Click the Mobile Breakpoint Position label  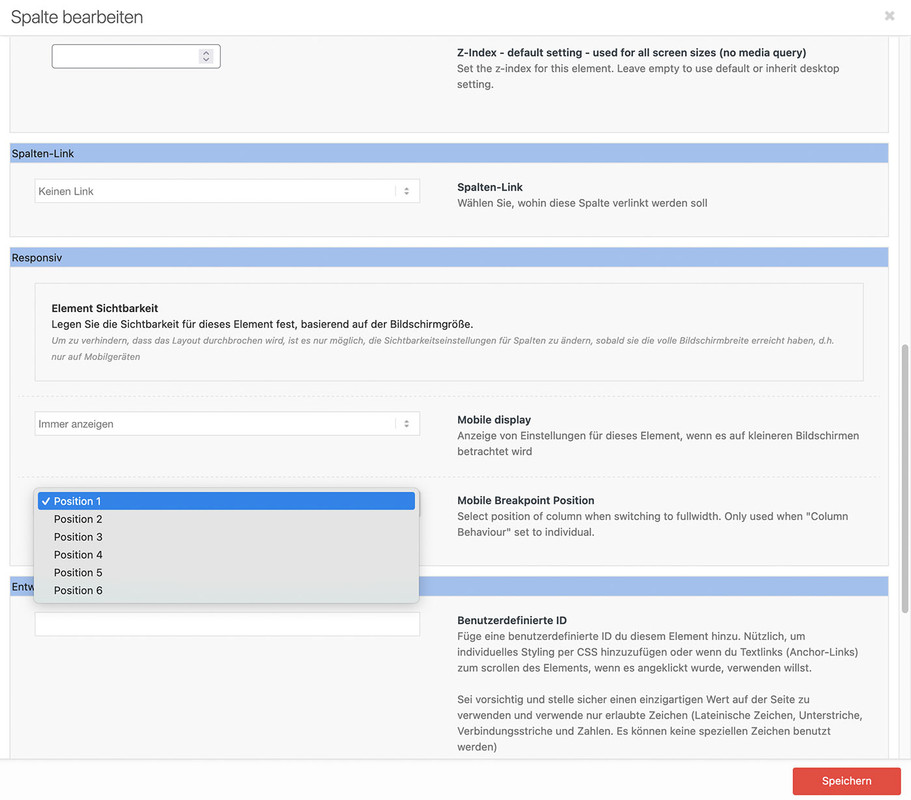(526, 500)
